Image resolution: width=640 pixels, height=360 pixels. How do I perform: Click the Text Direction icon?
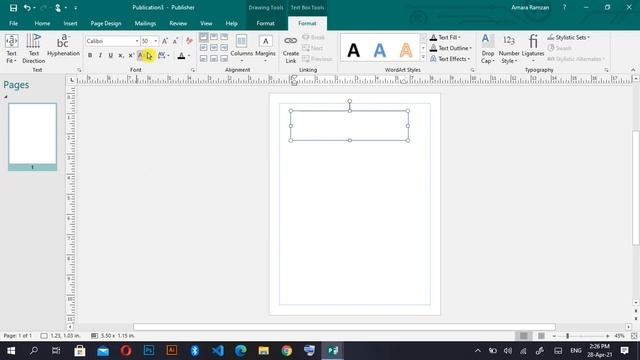coord(33,49)
